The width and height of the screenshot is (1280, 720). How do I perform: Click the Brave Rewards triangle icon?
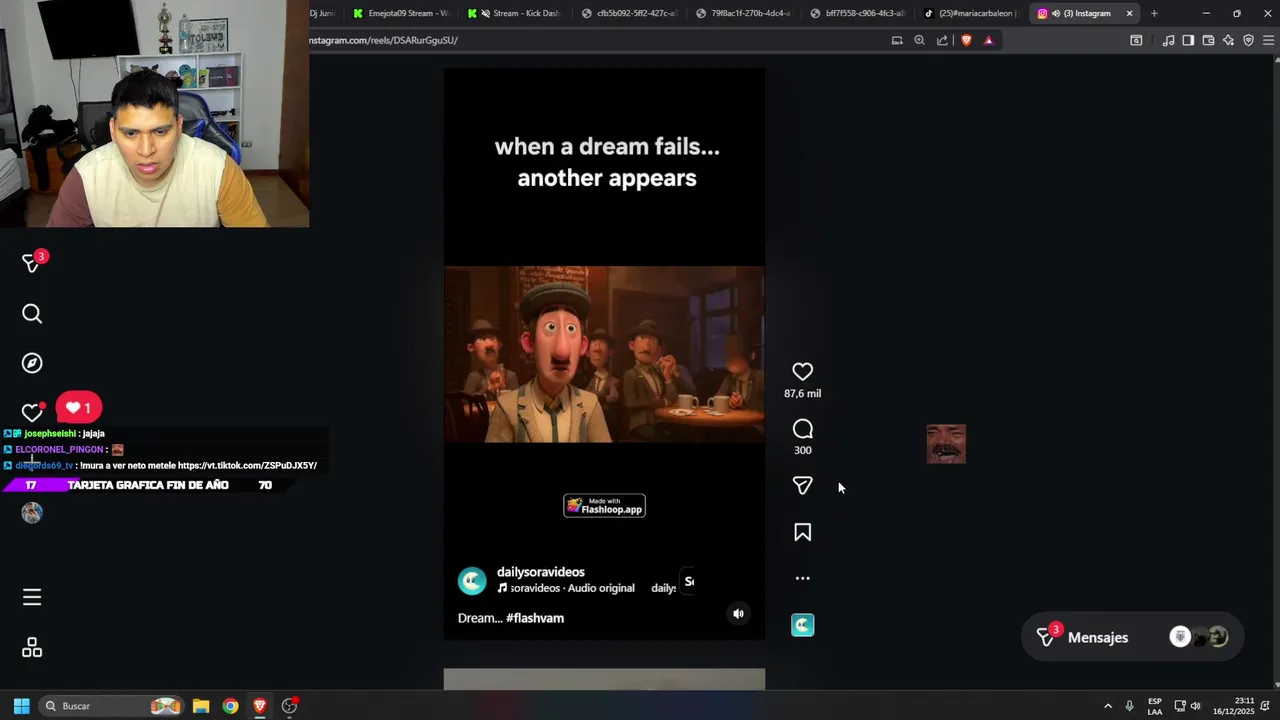989,40
